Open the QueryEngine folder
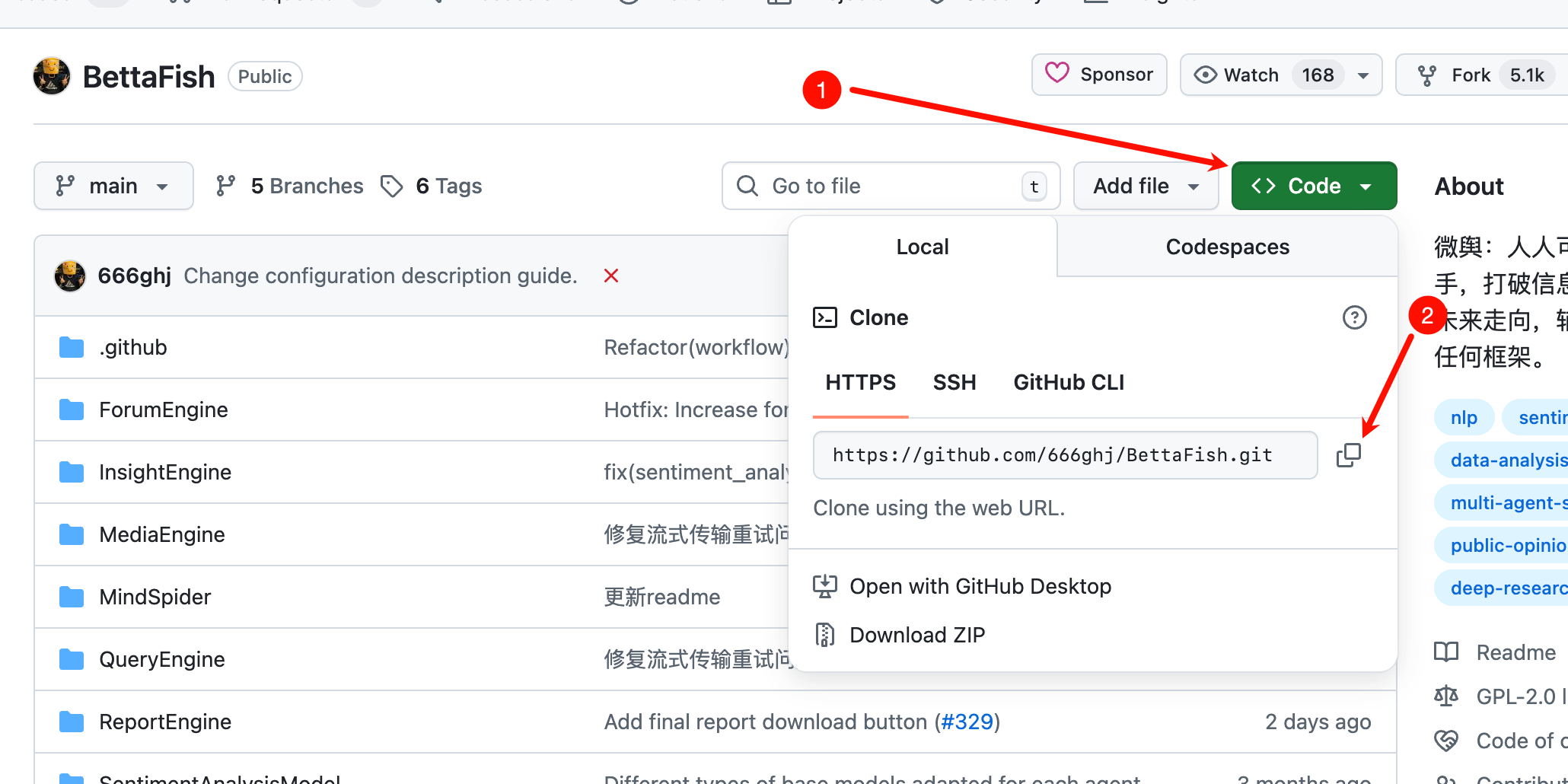 162,659
